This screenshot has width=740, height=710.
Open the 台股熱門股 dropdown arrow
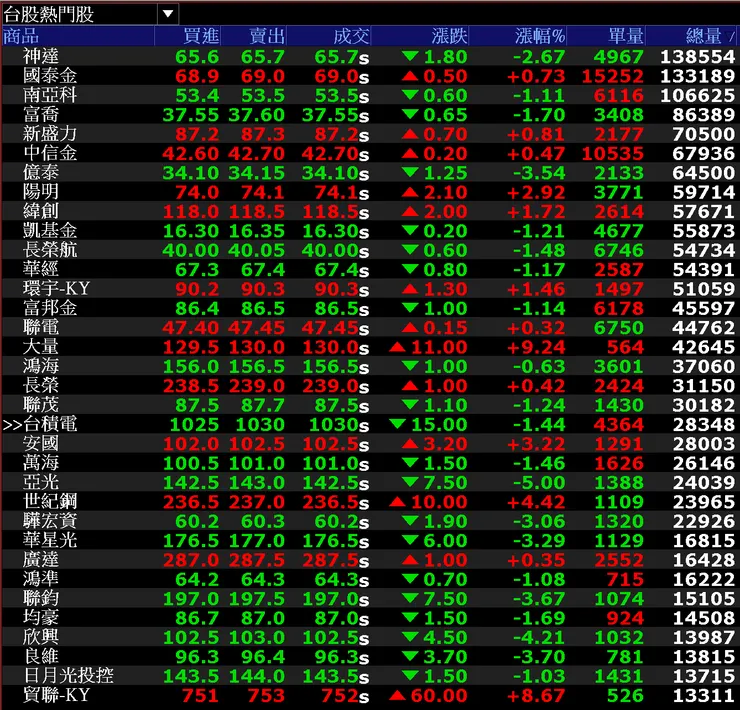coord(168,14)
